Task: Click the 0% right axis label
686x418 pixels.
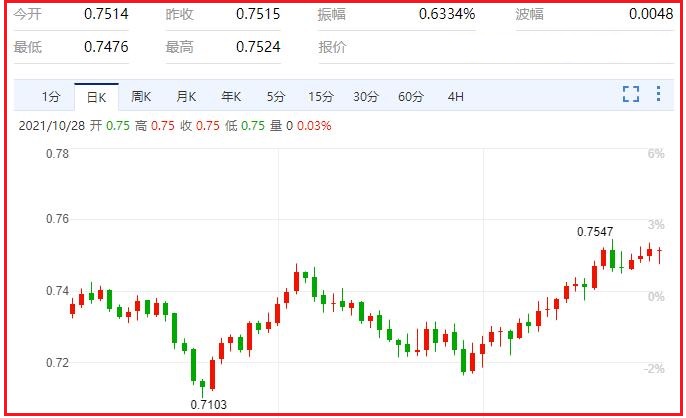Action: point(656,297)
